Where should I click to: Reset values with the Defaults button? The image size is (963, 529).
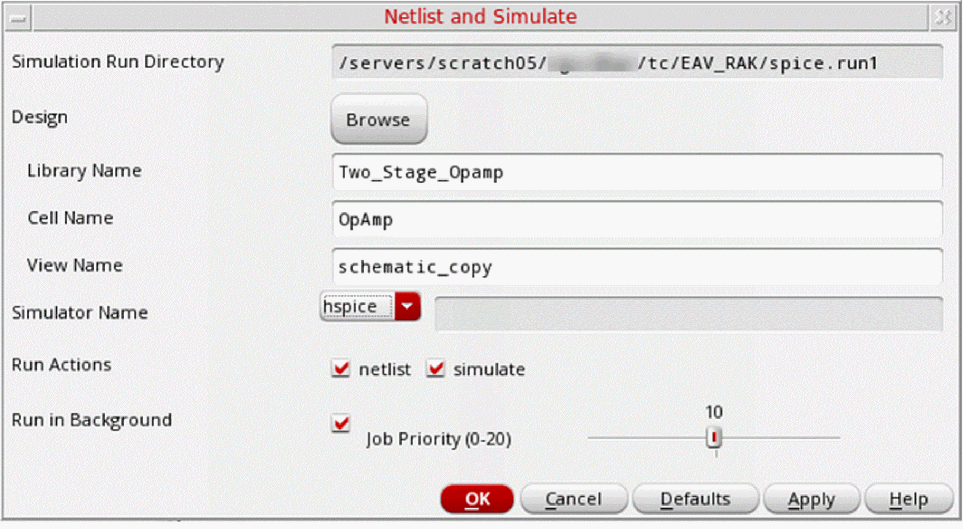click(x=696, y=499)
